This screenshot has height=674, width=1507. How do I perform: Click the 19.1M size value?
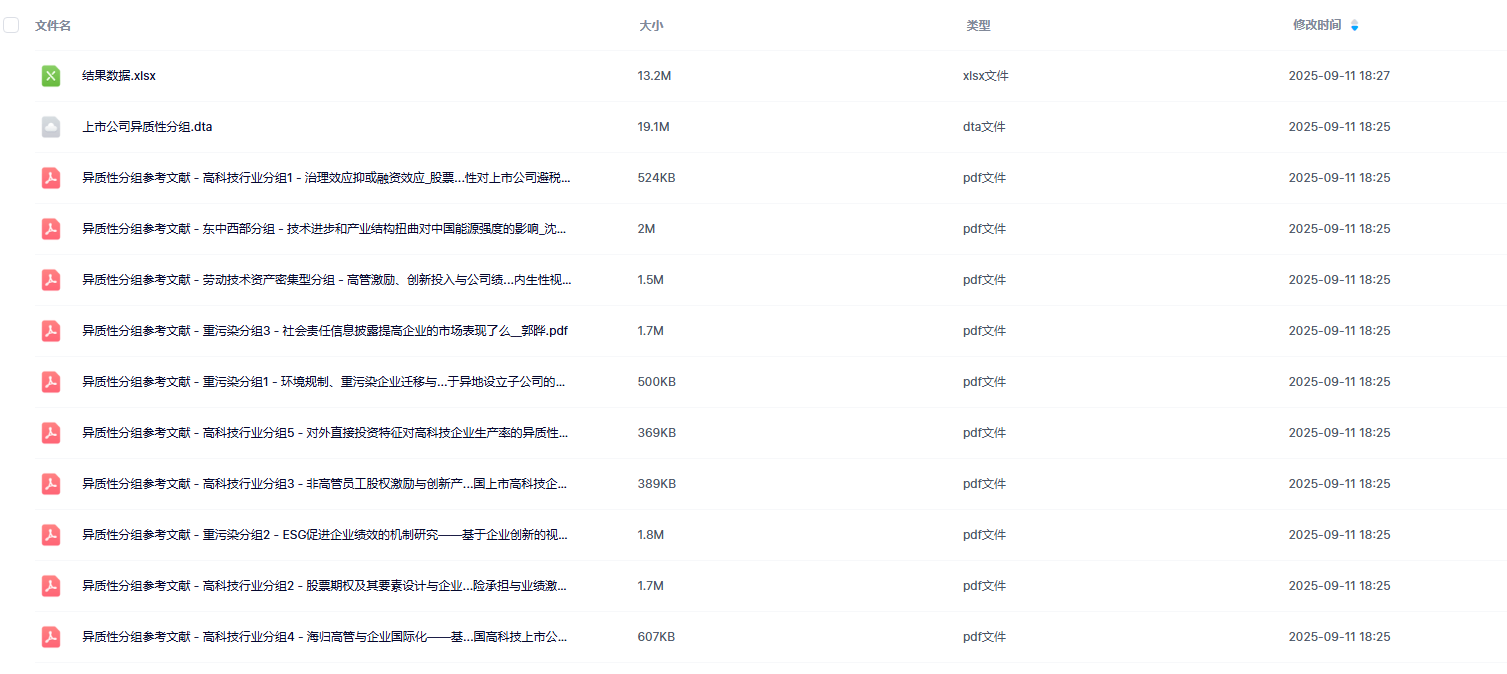654,127
